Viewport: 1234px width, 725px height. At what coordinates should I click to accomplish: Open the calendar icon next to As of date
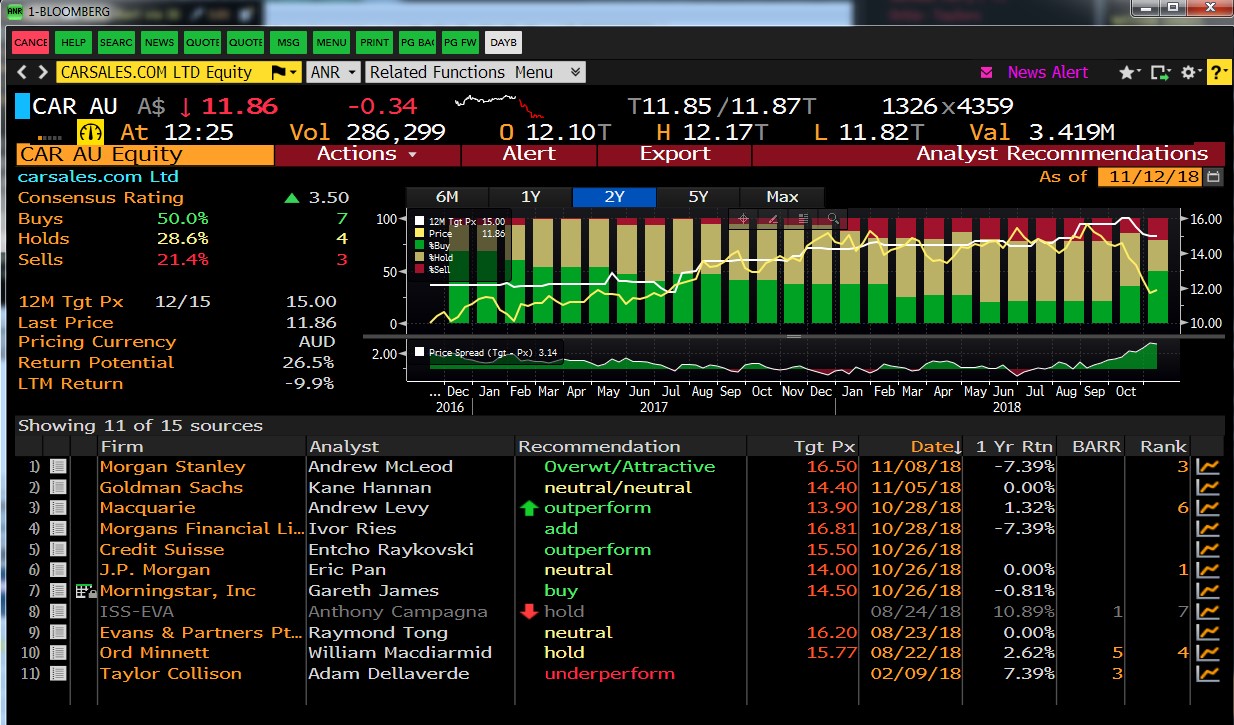tap(1214, 176)
